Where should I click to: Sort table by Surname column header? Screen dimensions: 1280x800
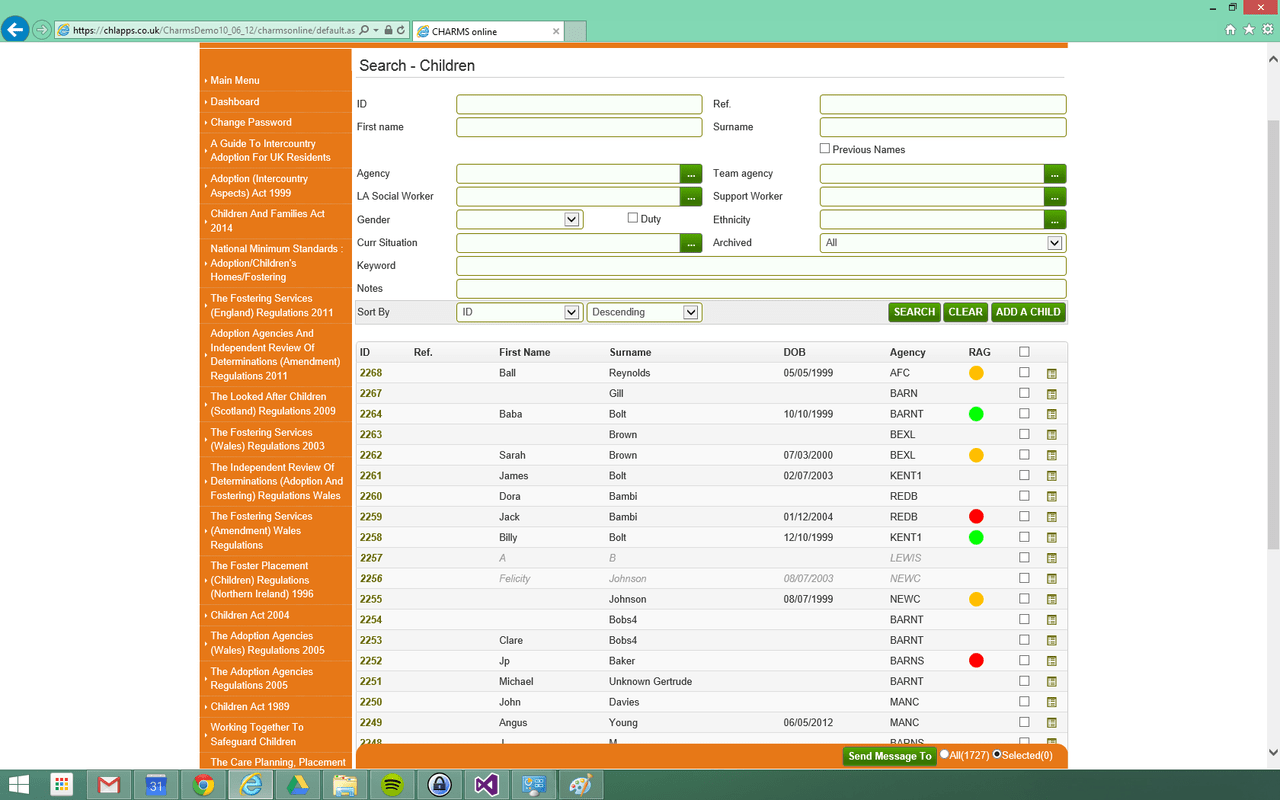coord(630,352)
